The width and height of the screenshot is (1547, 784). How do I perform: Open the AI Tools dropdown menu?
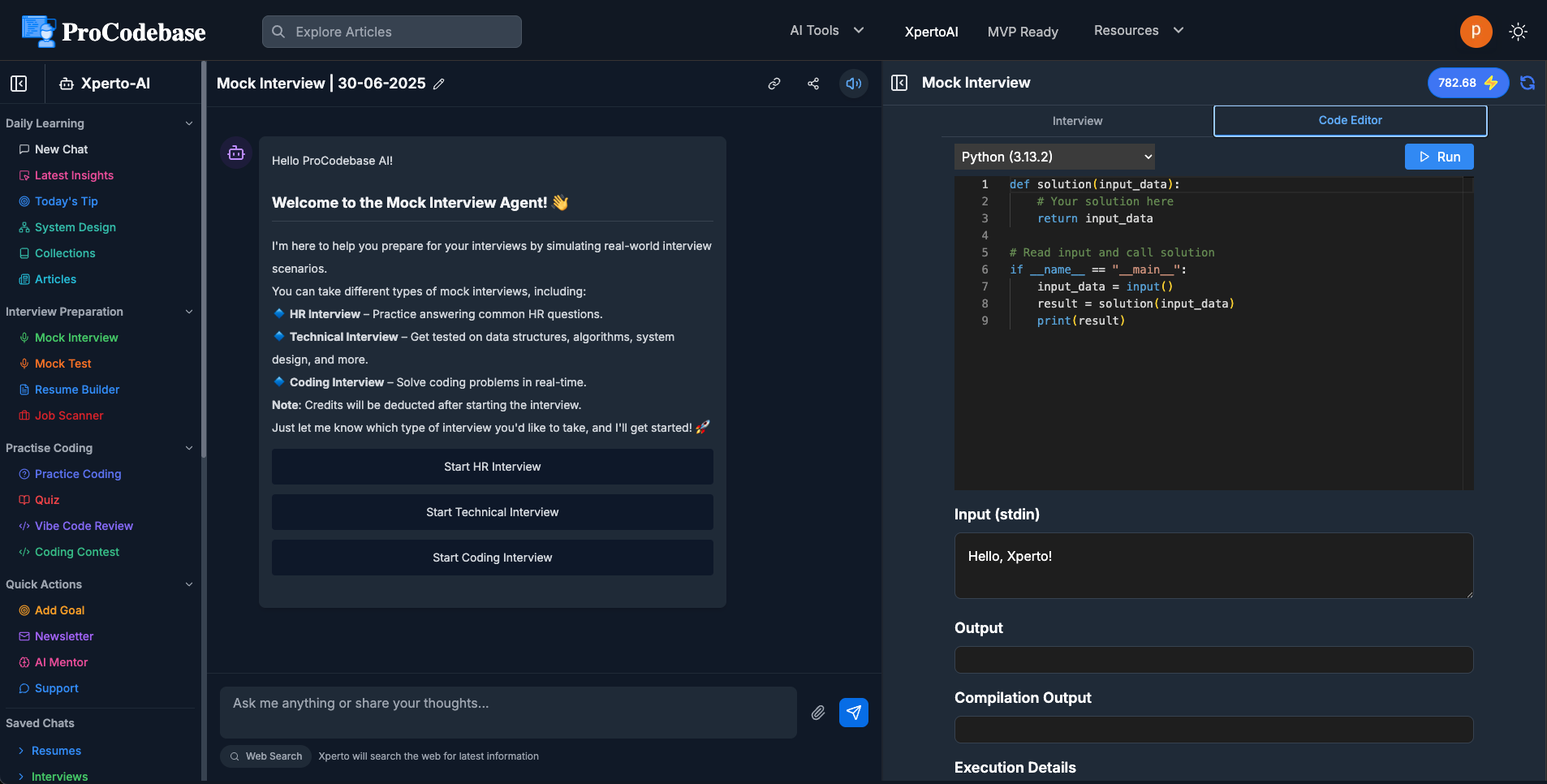827,31
